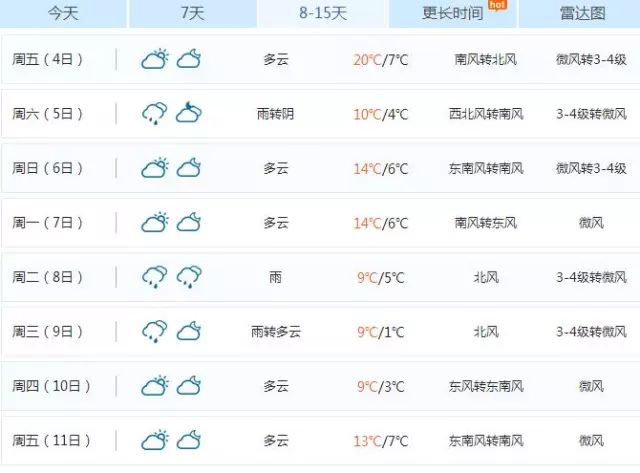Switch to the 今天 tab

(x=63, y=13)
